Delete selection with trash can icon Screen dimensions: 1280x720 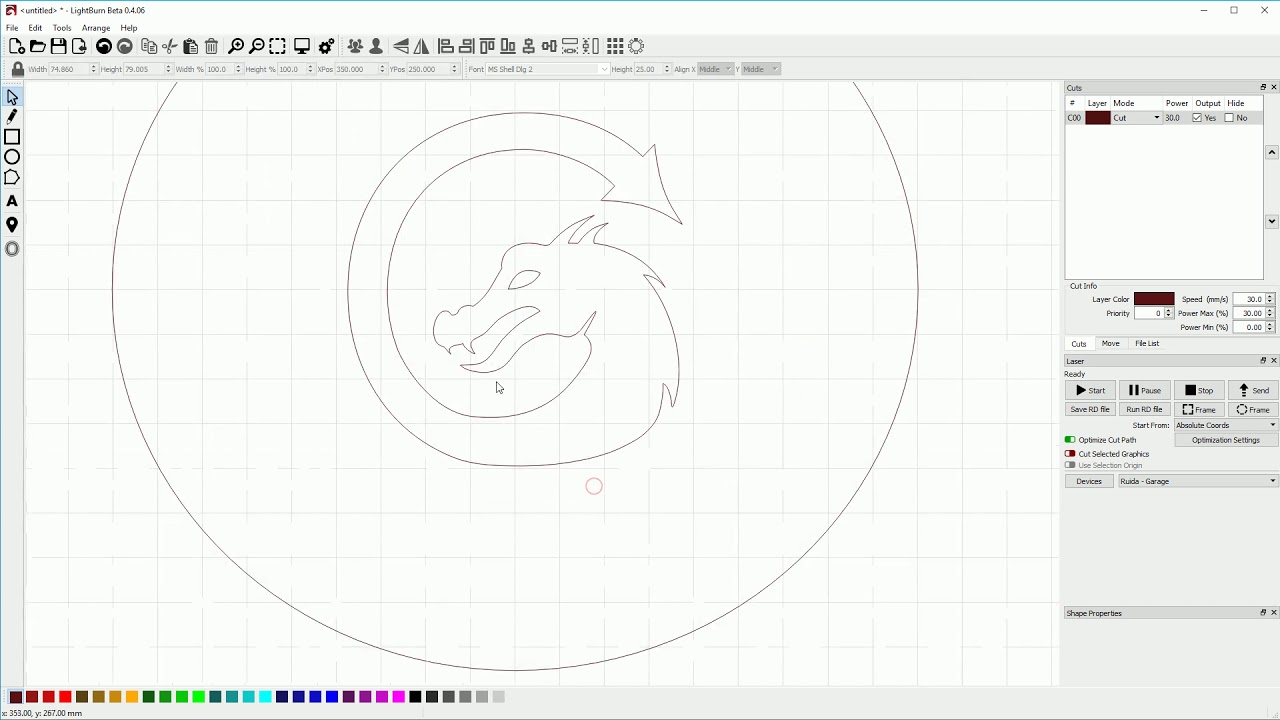point(212,46)
